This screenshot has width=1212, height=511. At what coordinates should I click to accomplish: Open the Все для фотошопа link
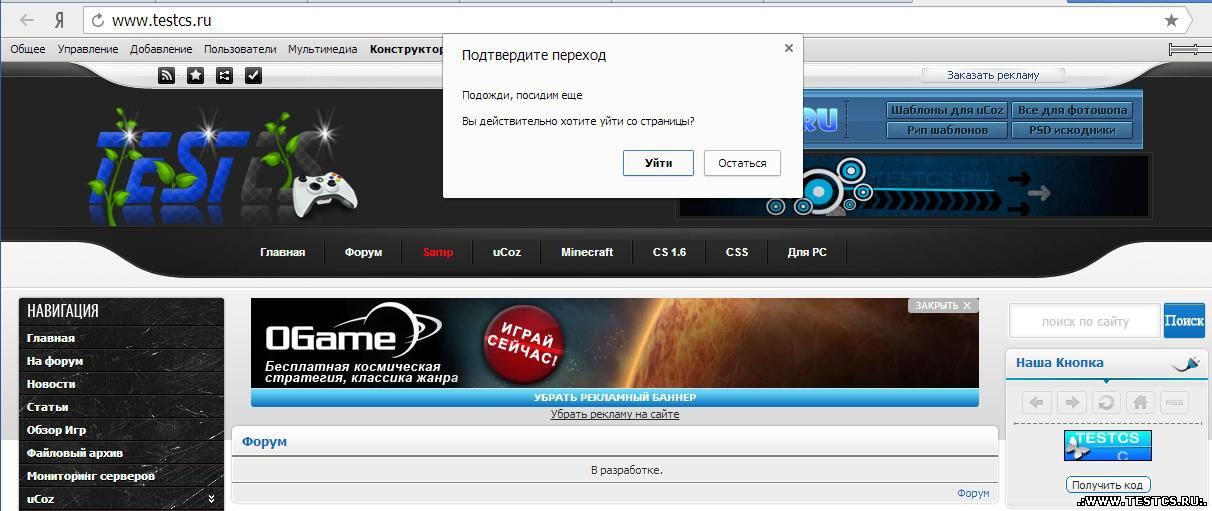coord(1072,110)
